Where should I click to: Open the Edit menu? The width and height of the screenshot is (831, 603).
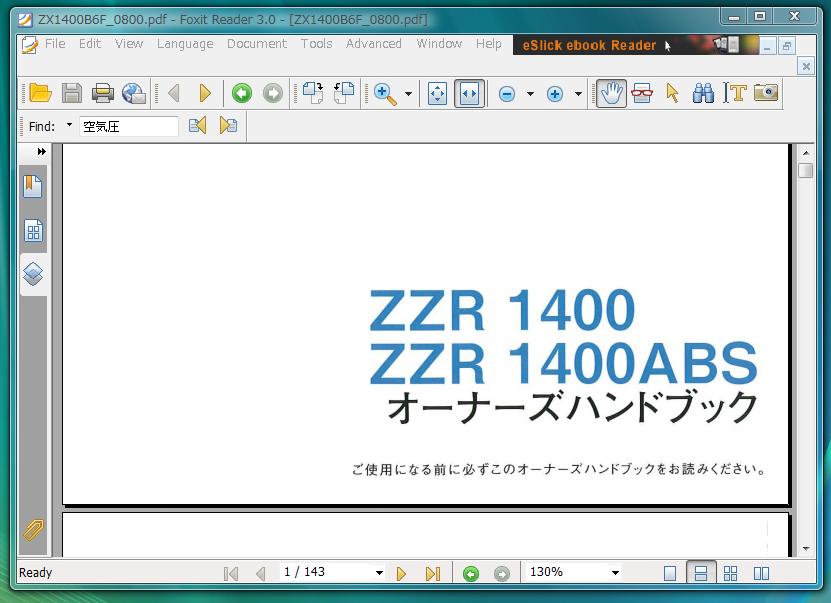(x=90, y=43)
